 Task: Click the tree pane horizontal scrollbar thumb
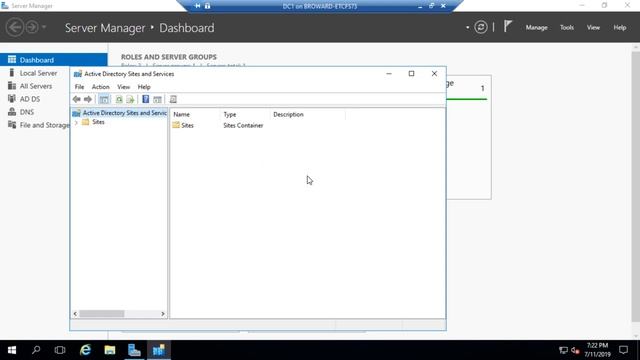click(102, 313)
